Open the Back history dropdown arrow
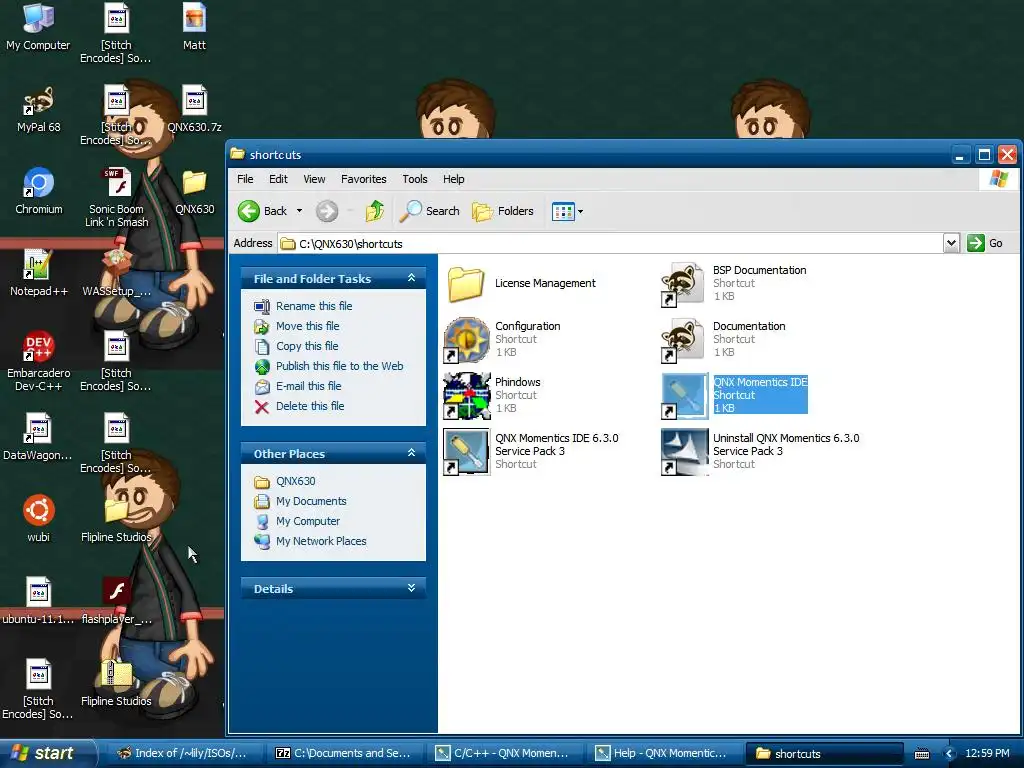This screenshot has width=1024, height=768. tap(299, 211)
